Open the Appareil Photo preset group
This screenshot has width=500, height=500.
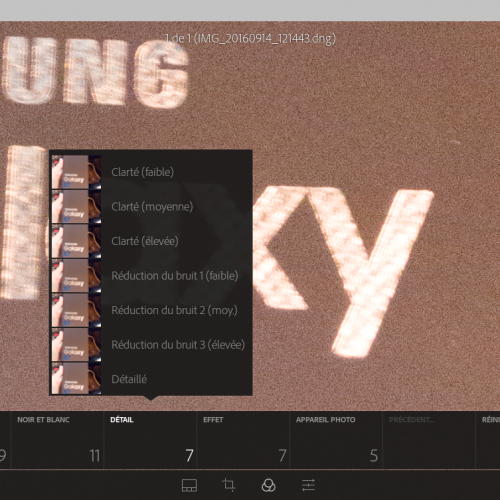(336, 440)
